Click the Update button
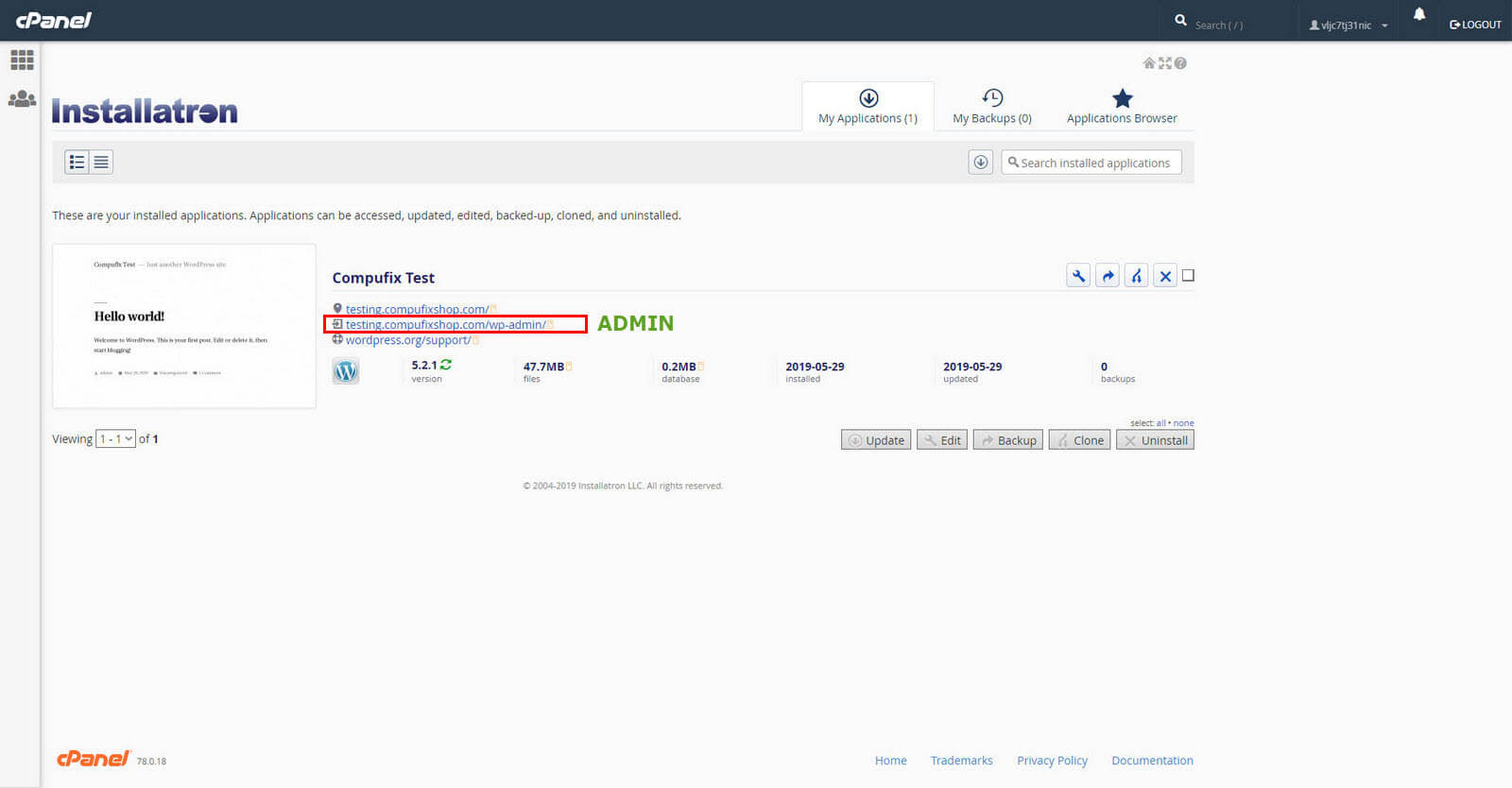 click(876, 440)
